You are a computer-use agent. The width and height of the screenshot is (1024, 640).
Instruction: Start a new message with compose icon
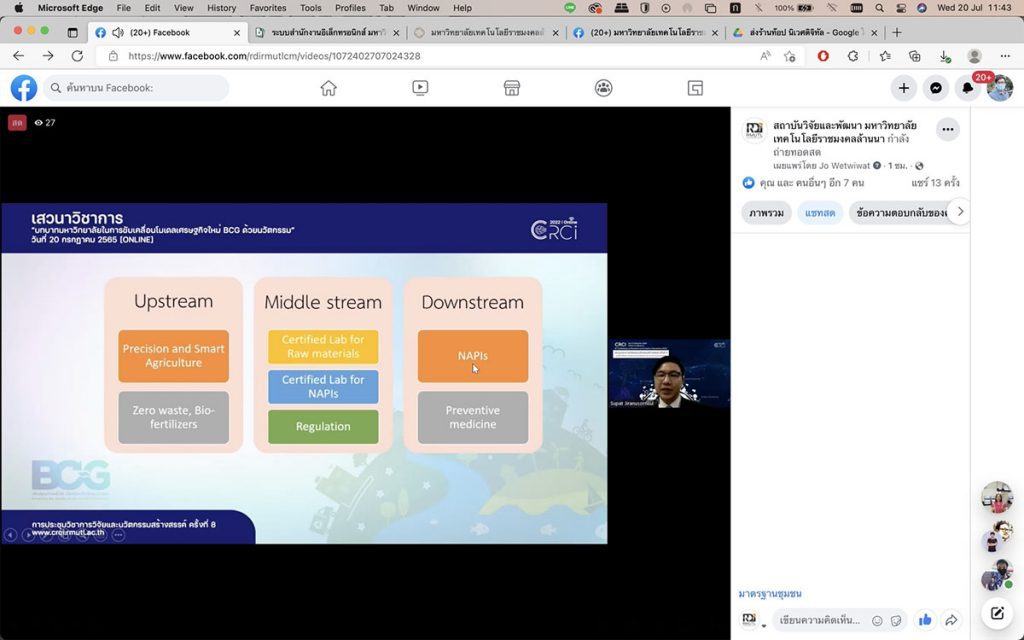coord(997,613)
